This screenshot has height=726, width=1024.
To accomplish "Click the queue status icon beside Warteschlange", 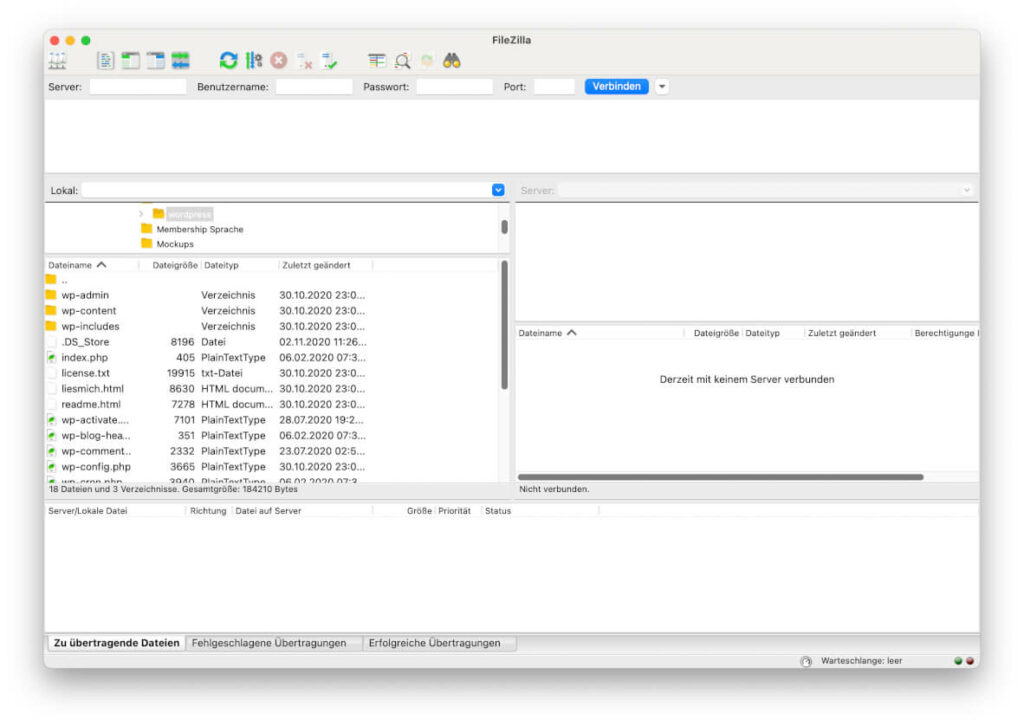I will pyautogui.click(x=806, y=661).
